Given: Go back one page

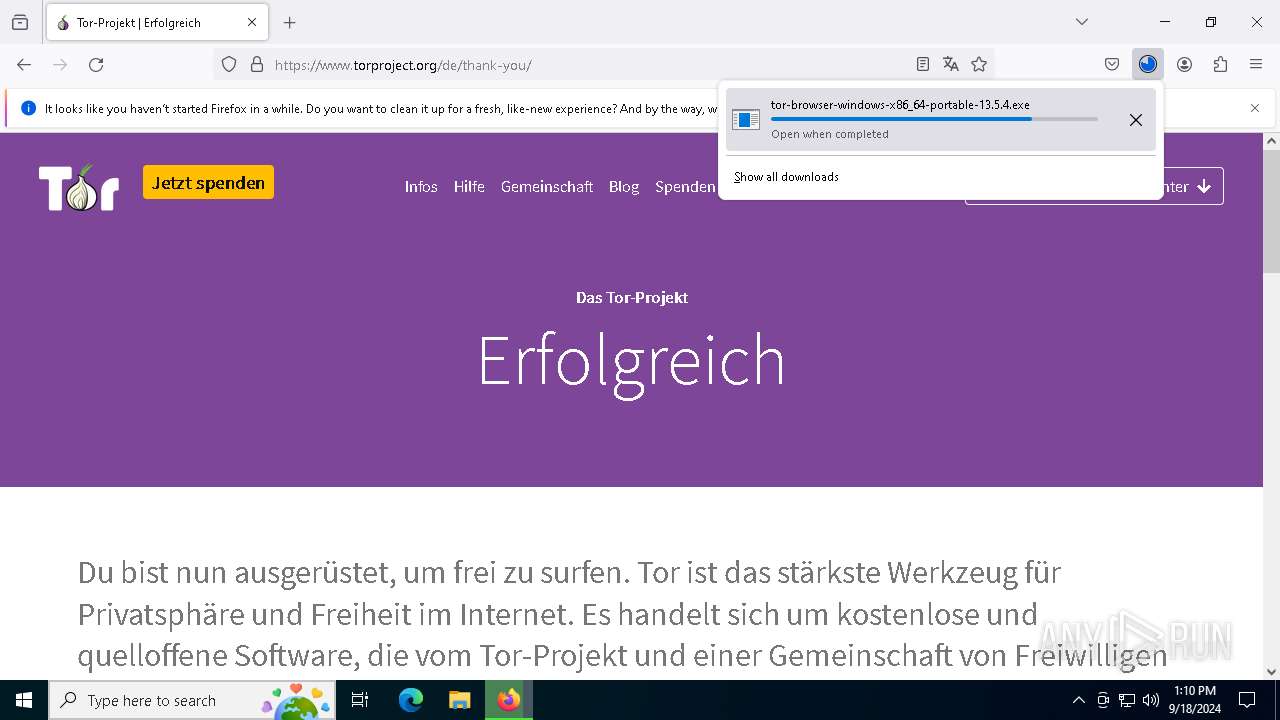Looking at the screenshot, I should pyautogui.click(x=24, y=65).
